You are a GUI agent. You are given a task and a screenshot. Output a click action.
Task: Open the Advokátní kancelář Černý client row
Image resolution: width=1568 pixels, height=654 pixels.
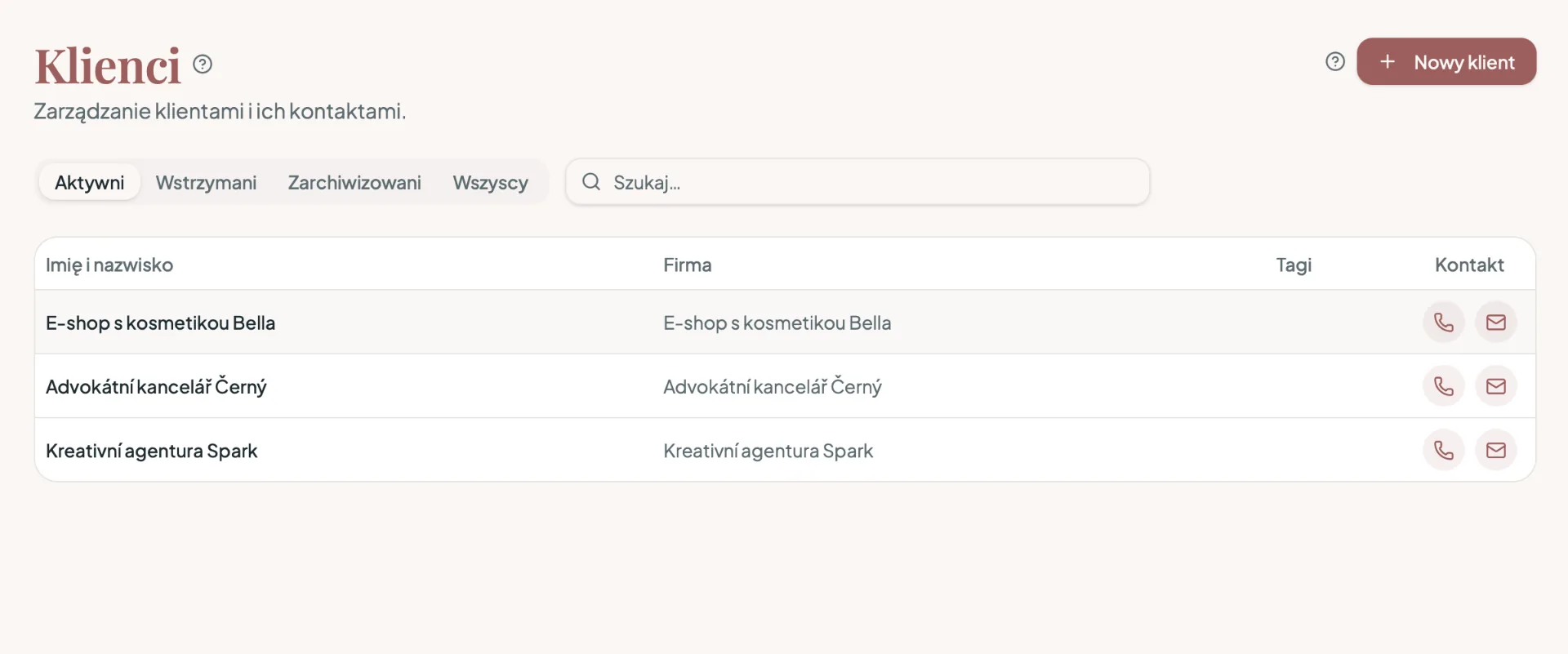coord(785,386)
